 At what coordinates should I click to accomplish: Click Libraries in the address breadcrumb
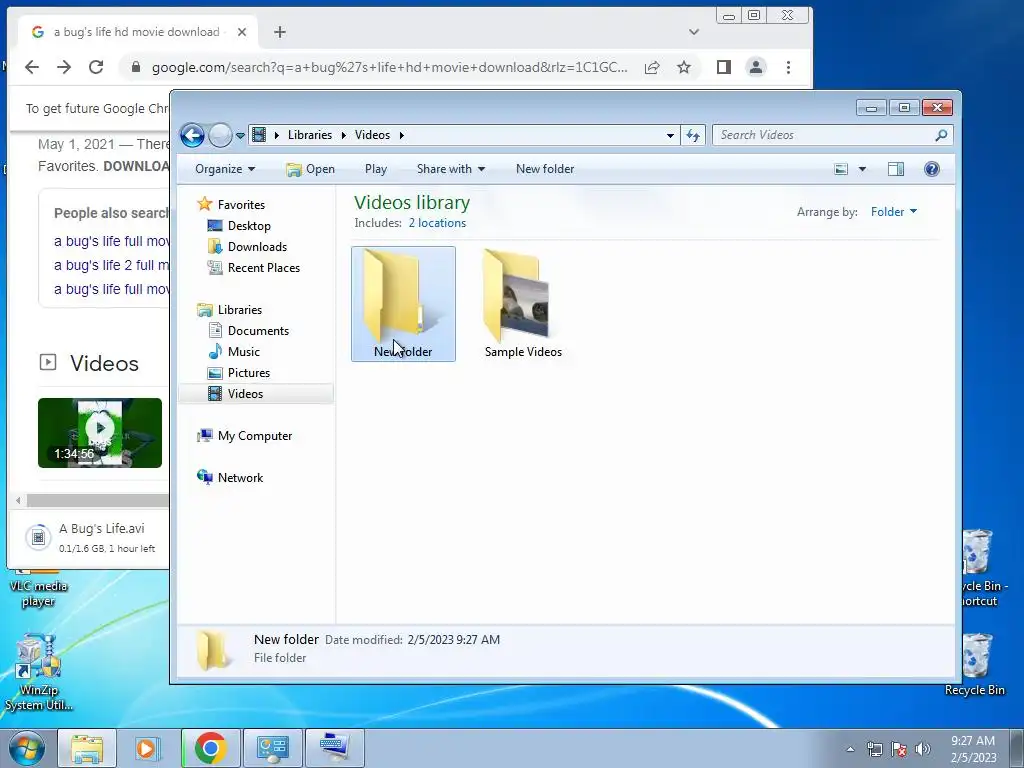[310, 135]
